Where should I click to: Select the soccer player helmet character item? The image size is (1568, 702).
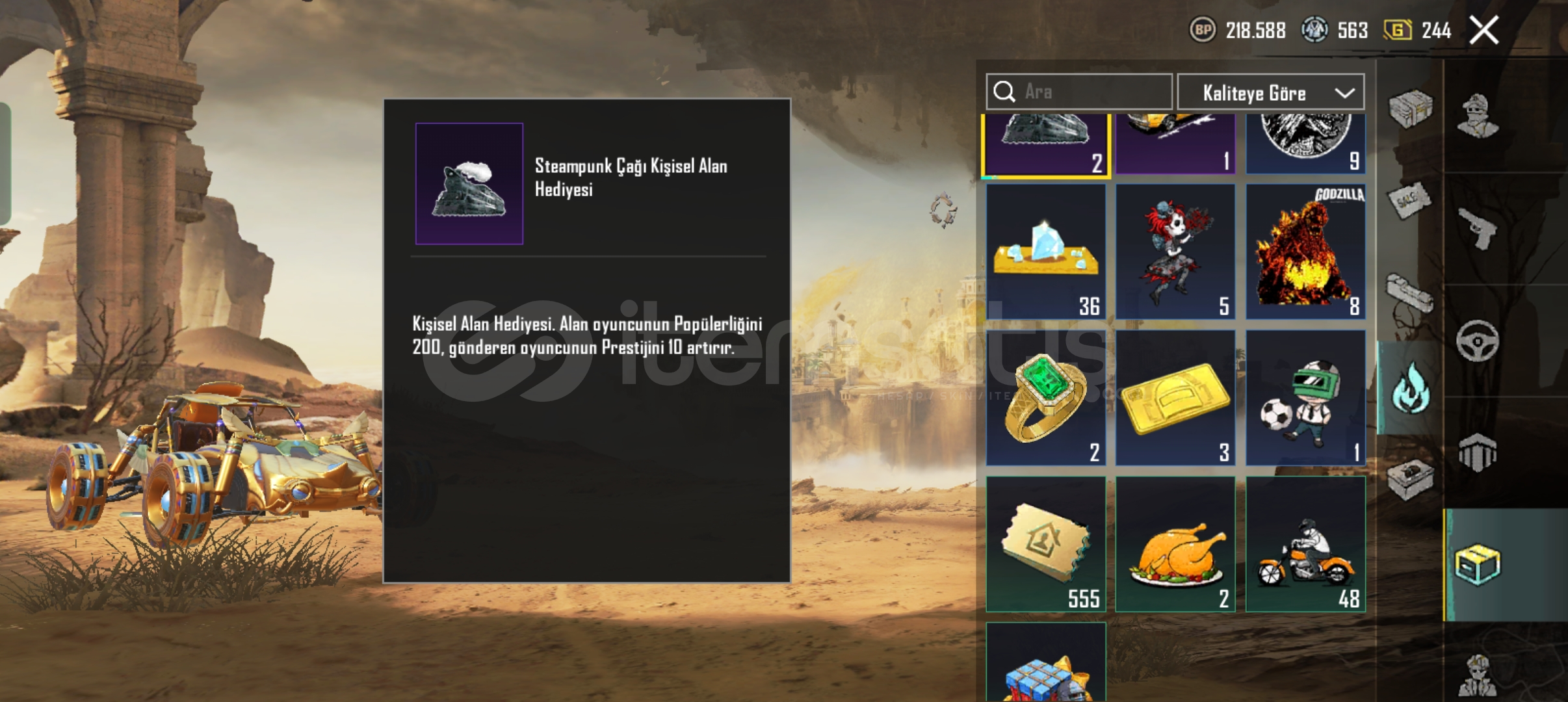click(1305, 398)
